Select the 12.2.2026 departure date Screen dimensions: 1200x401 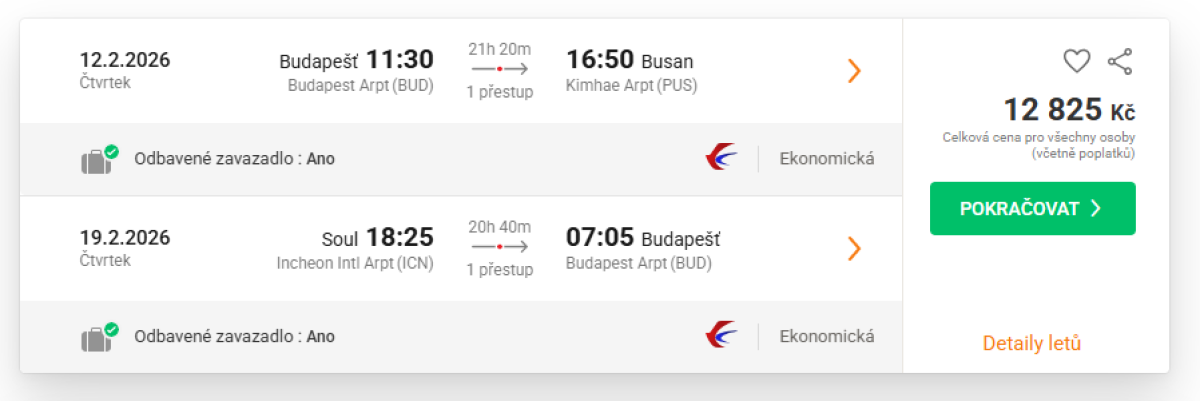(x=125, y=60)
